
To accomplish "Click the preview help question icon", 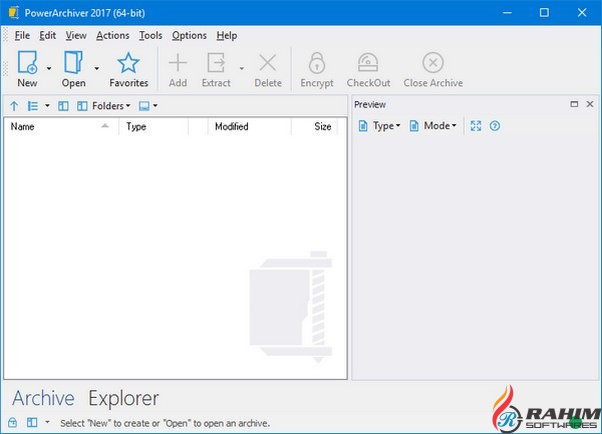I will click(x=494, y=126).
